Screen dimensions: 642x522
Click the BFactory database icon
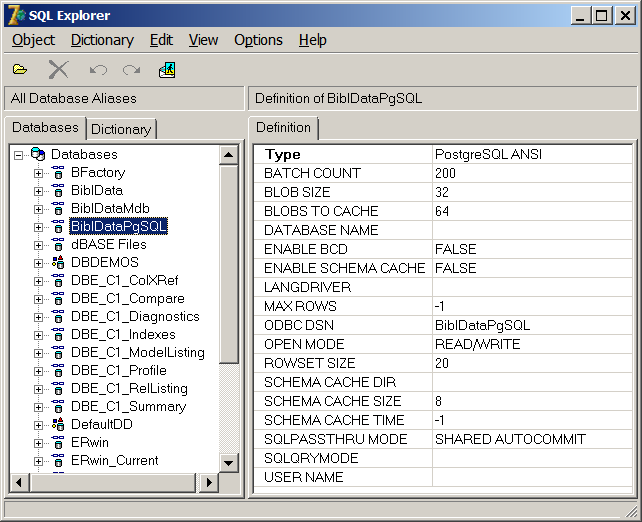[58, 172]
